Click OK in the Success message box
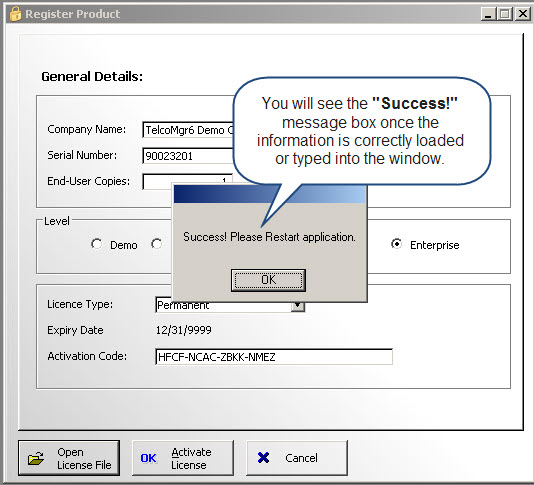 [268, 280]
